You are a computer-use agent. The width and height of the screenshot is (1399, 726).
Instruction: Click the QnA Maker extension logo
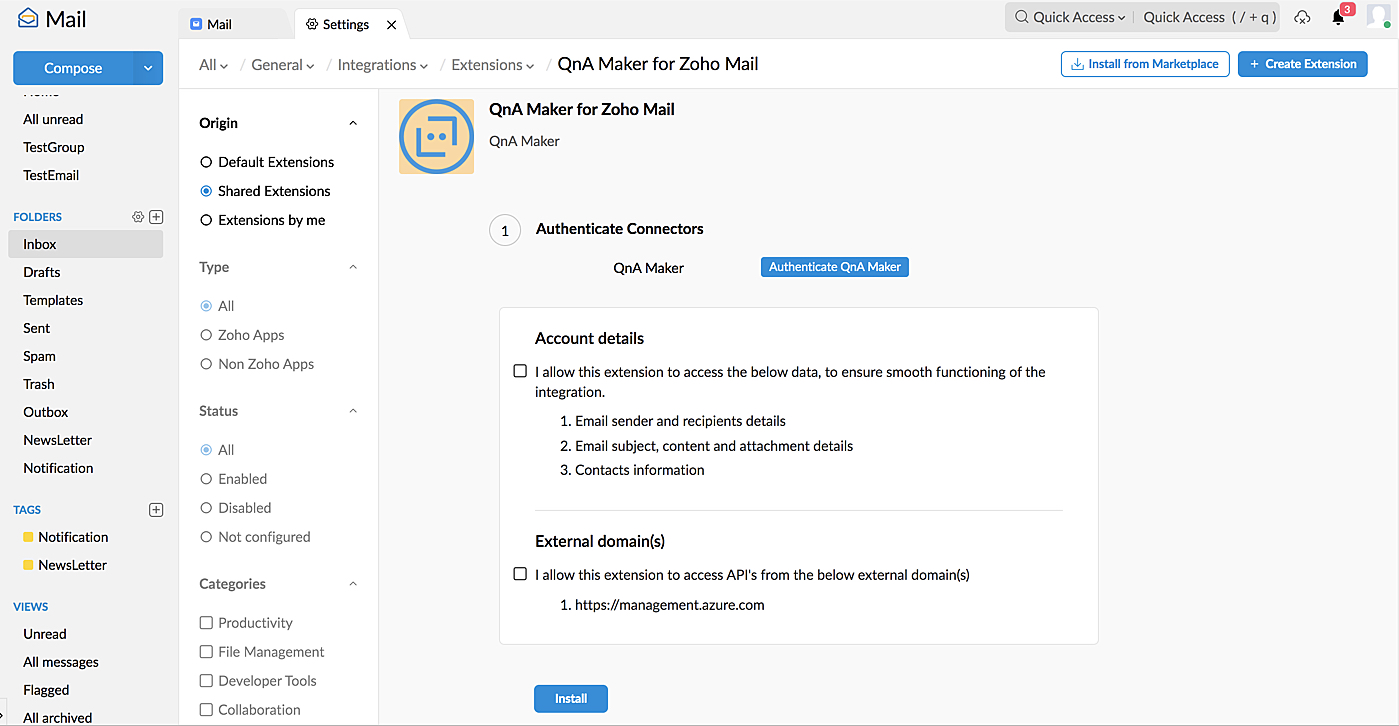click(x=436, y=136)
